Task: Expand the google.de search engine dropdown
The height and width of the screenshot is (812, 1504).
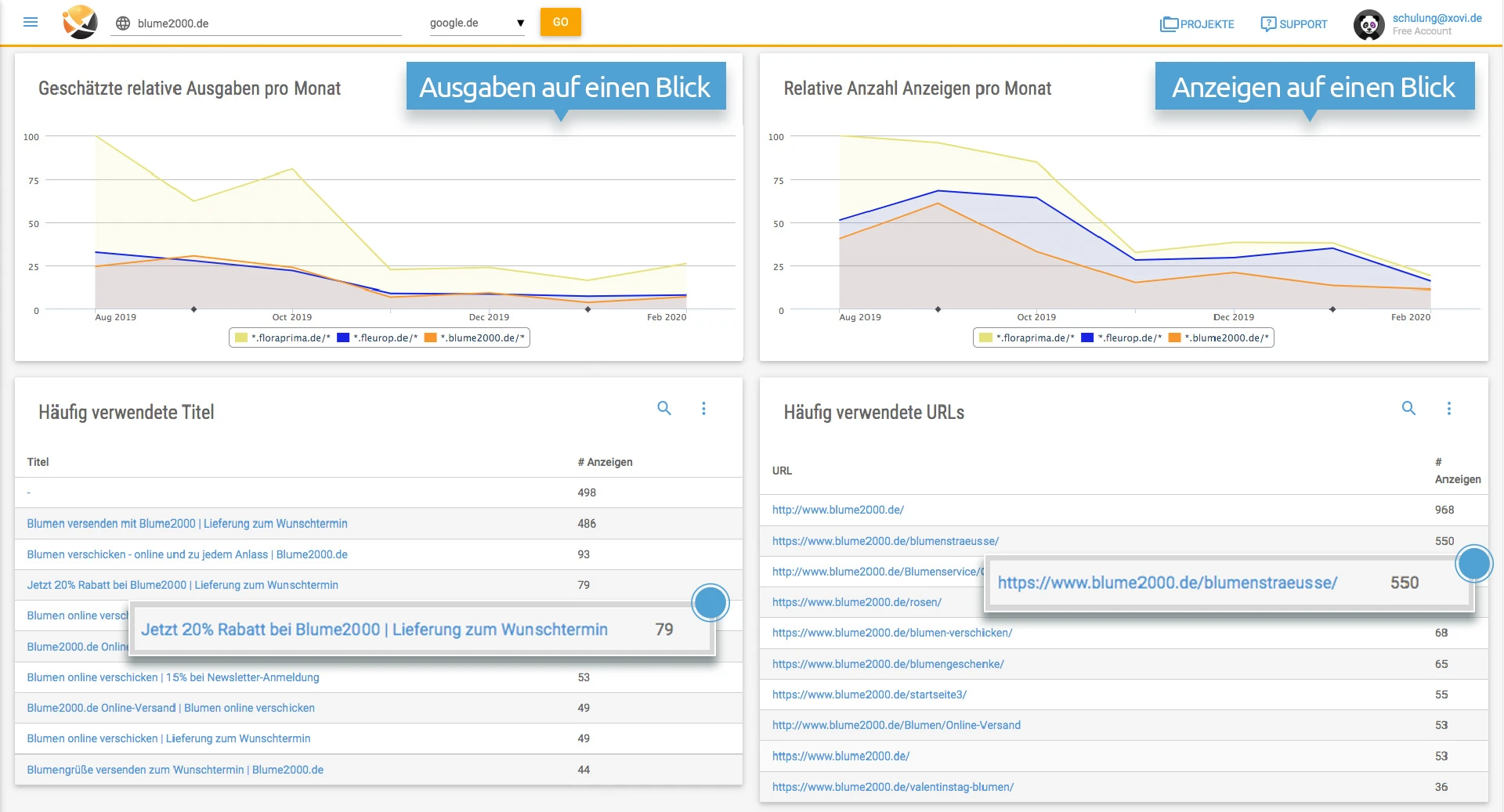Action: tap(477, 23)
